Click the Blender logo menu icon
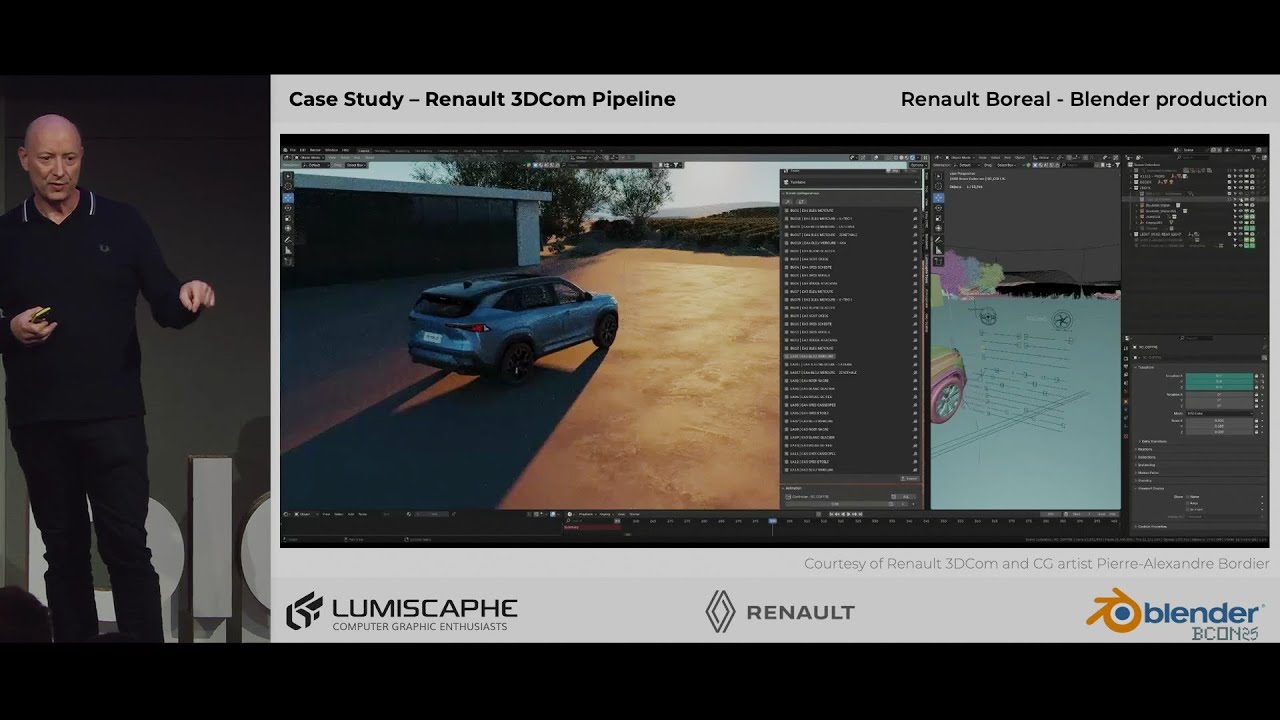The height and width of the screenshot is (720, 1280). pos(285,150)
